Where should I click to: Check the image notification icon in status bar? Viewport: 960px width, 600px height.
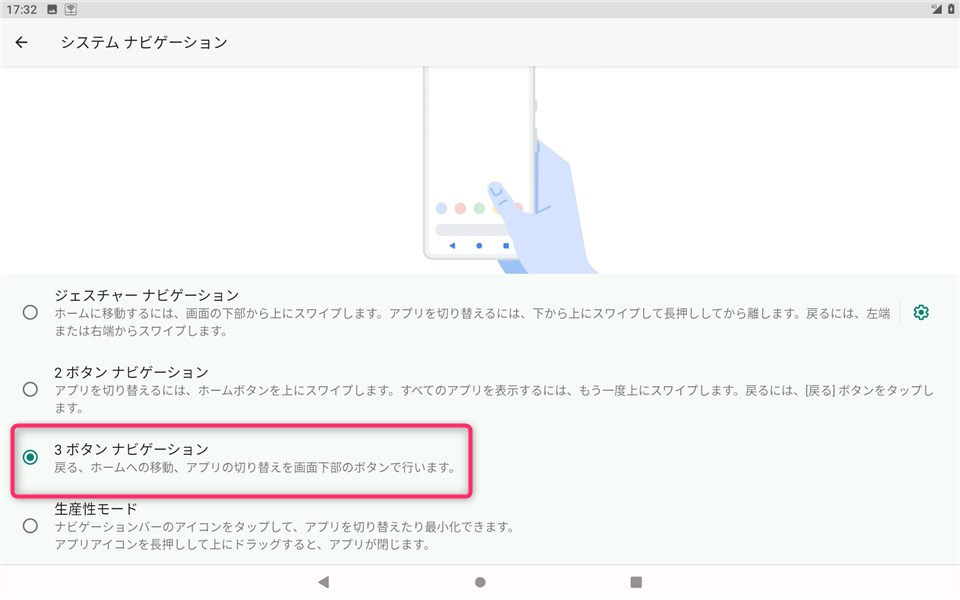click(52, 9)
